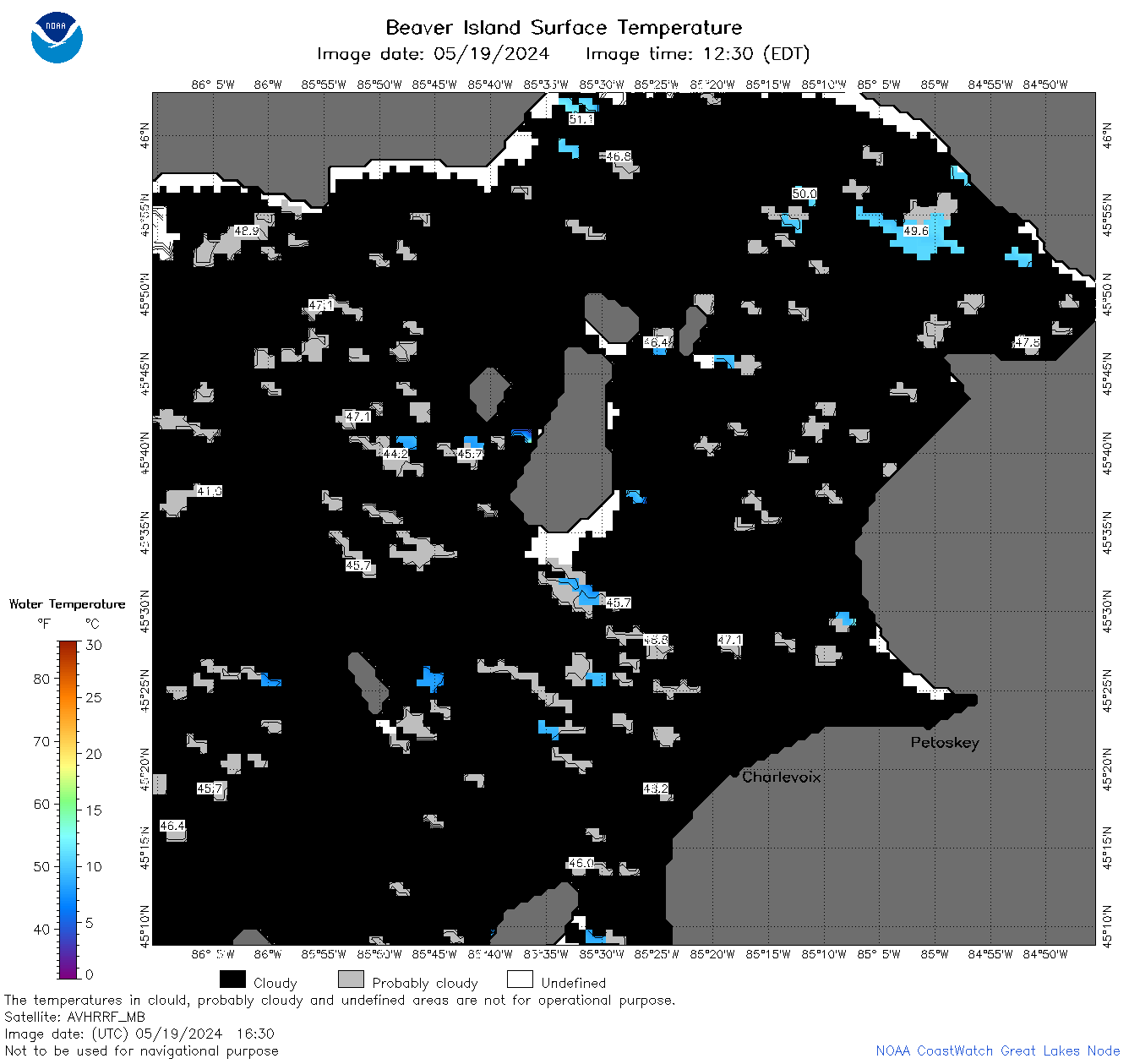Click the 'Not to be used for navigational purpose' note

click(141, 1050)
